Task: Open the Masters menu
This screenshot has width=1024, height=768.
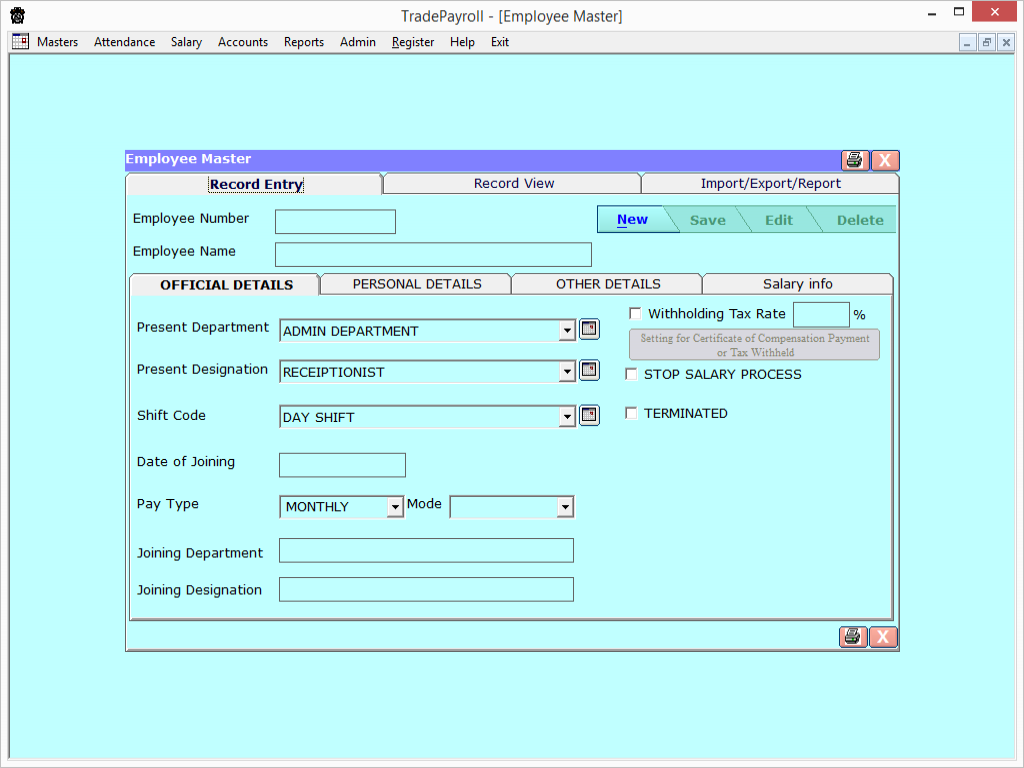Action: coord(57,42)
